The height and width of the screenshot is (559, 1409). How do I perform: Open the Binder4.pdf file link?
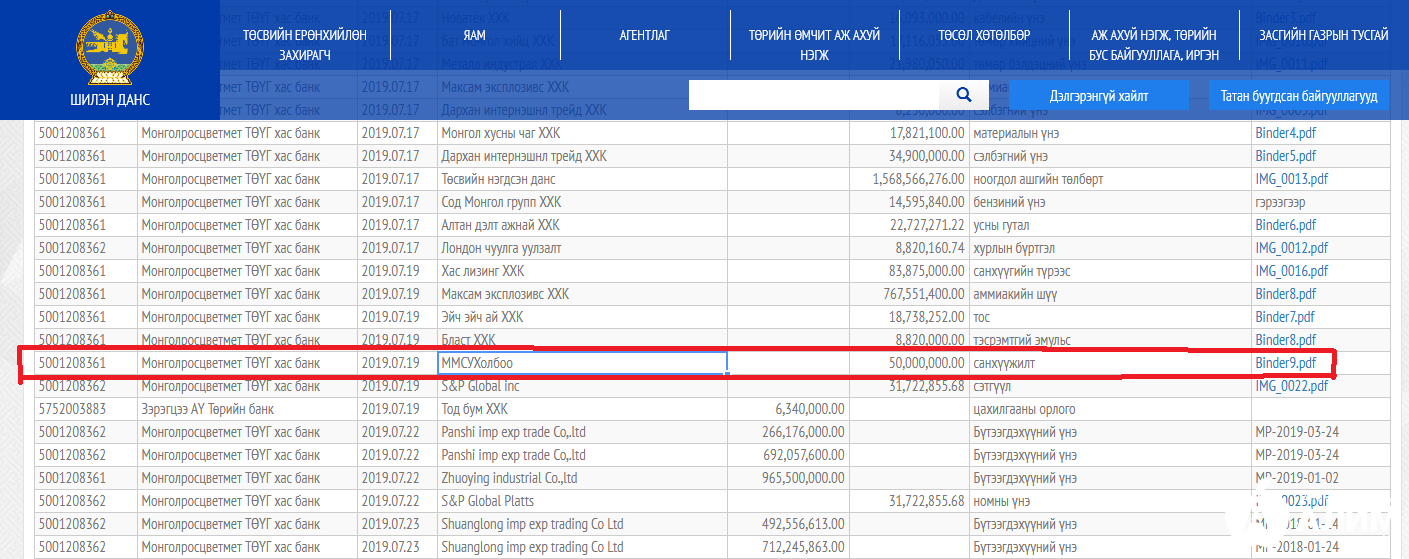point(1285,133)
